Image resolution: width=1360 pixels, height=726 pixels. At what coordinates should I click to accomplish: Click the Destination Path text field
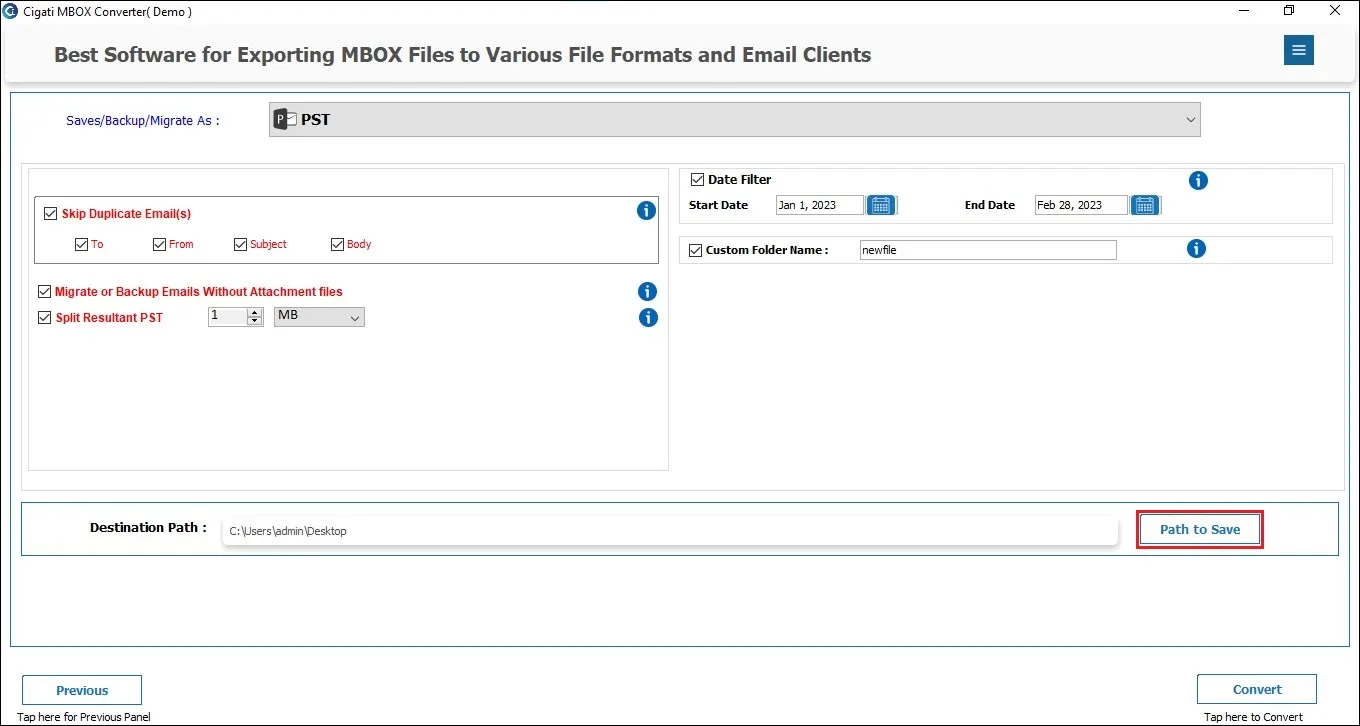(670, 531)
